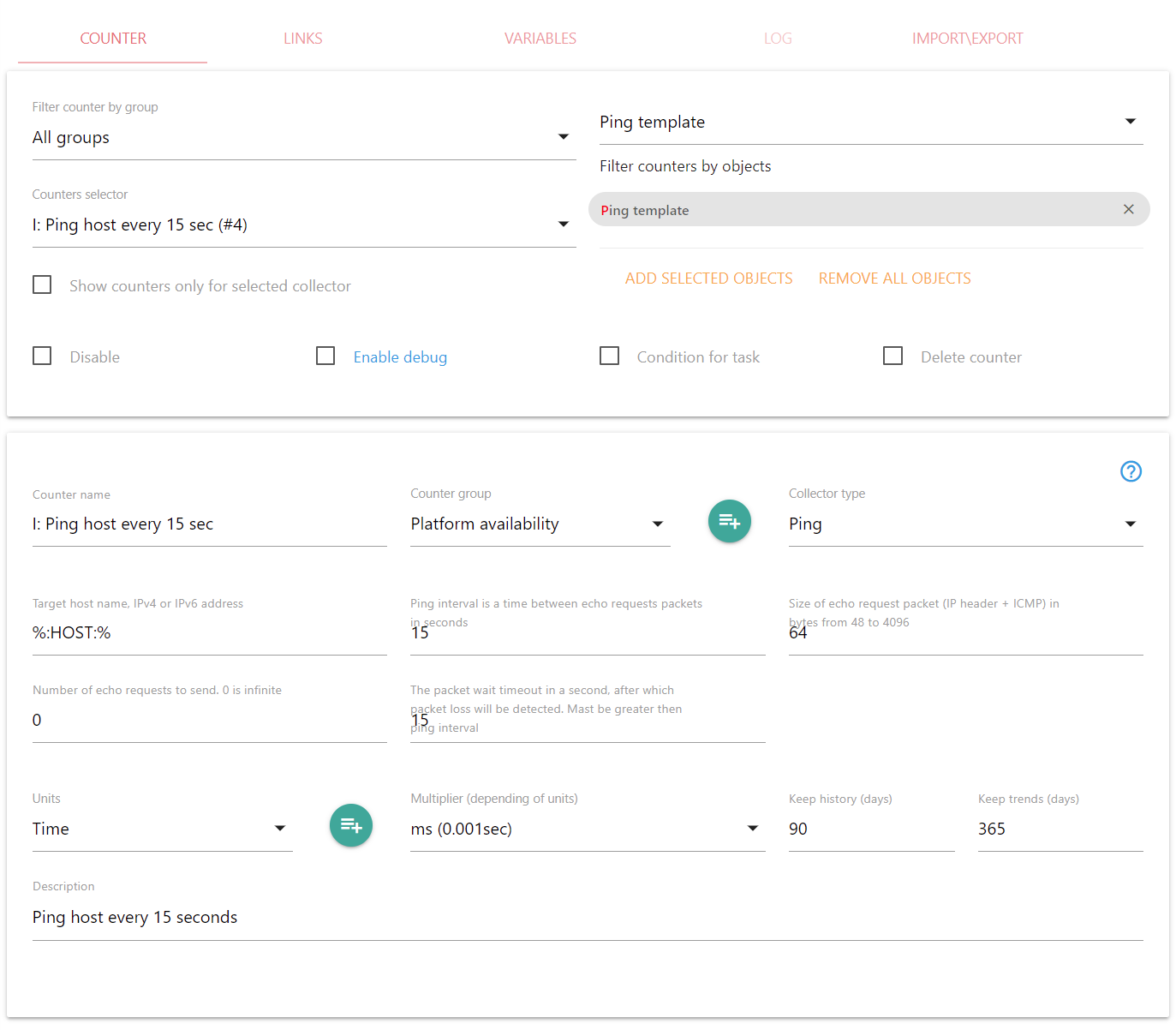Toggle Condition for task checkbox
The image size is (1176, 1030).
tap(609, 356)
